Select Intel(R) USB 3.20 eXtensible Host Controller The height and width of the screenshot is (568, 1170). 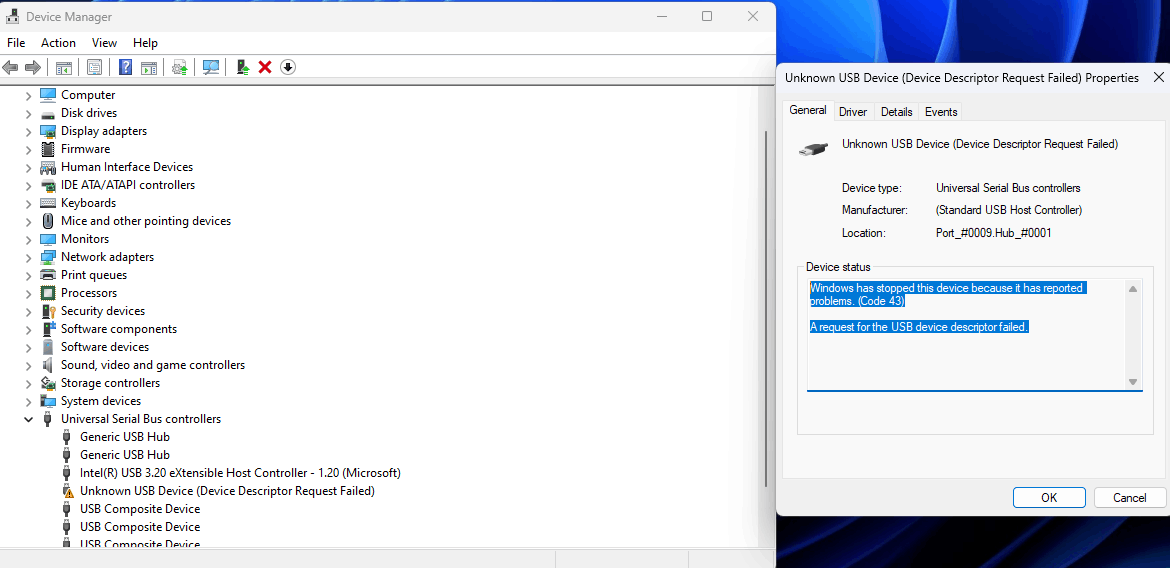[x=240, y=472]
